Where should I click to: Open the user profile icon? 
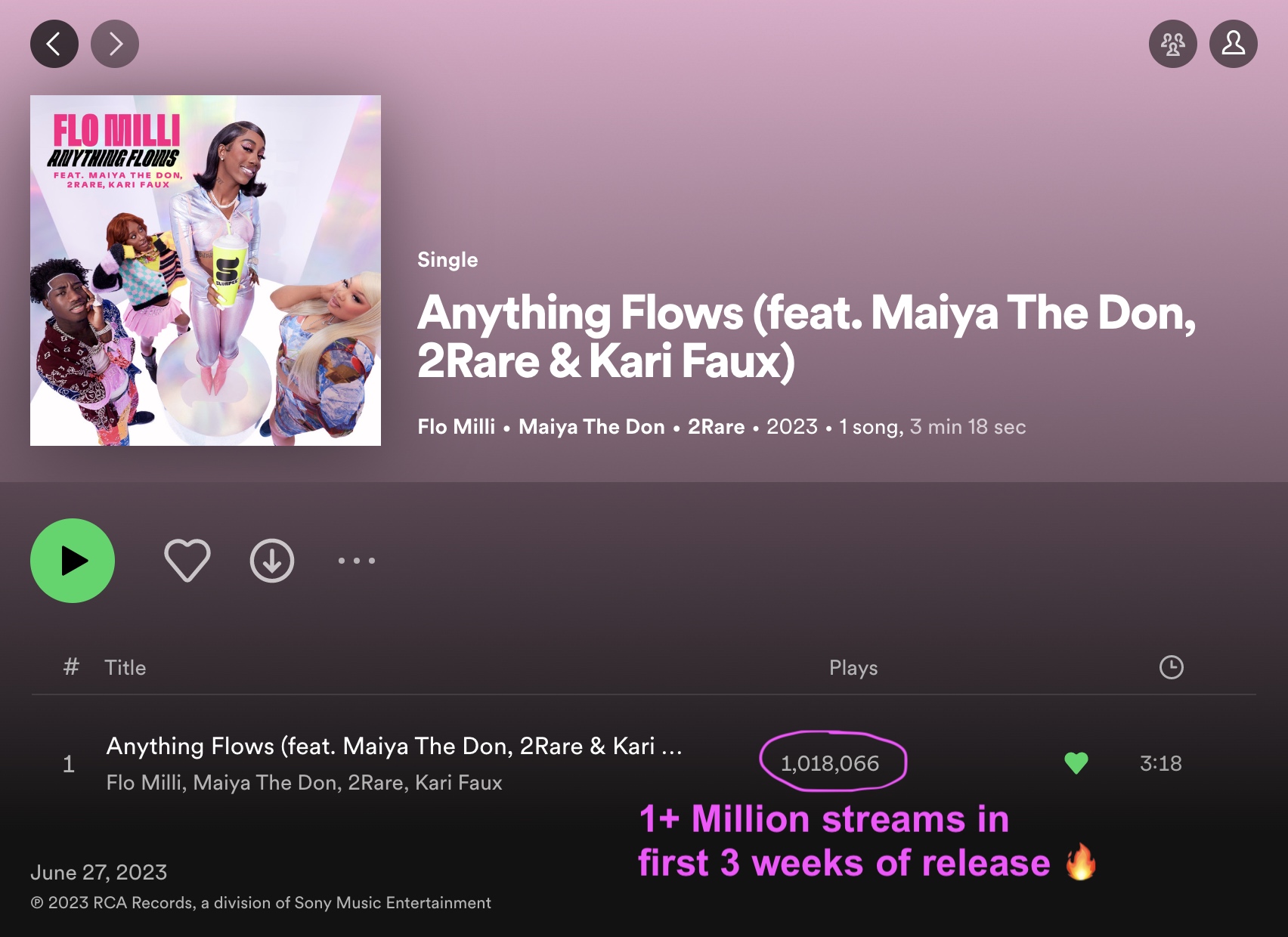1233,44
